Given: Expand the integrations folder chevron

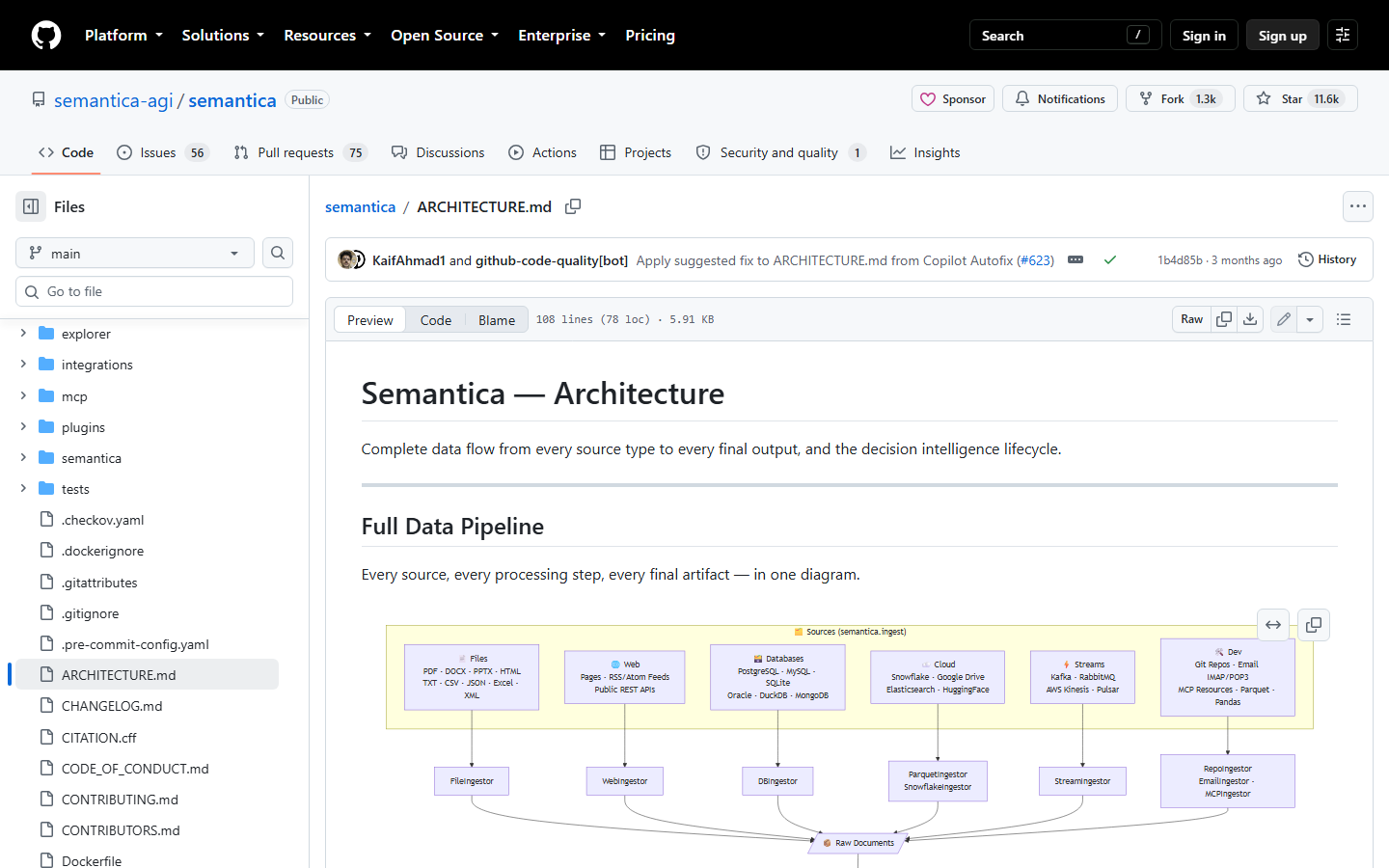Looking at the screenshot, I should click(23, 365).
